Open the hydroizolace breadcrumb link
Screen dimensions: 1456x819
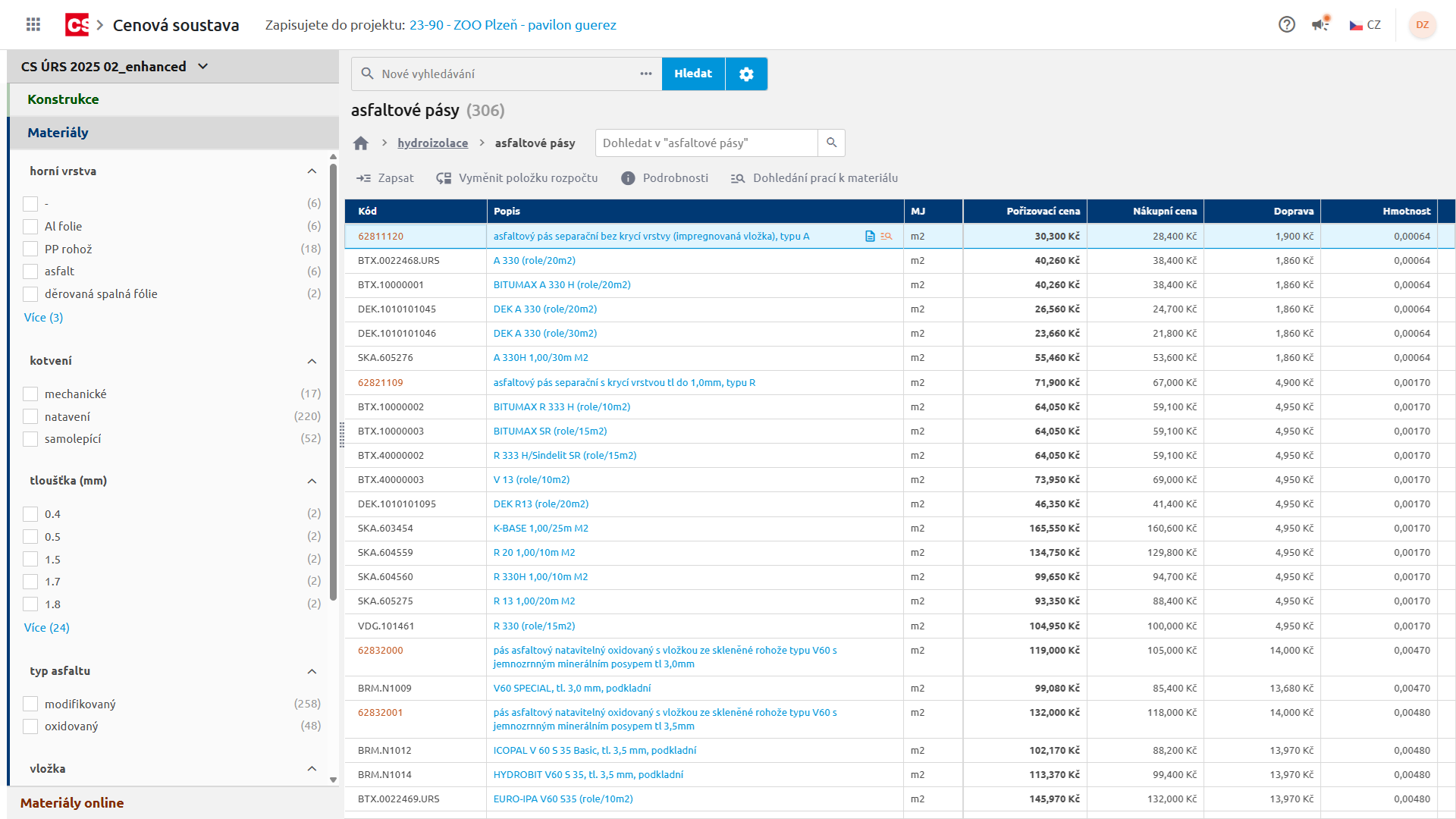point(432,143)
